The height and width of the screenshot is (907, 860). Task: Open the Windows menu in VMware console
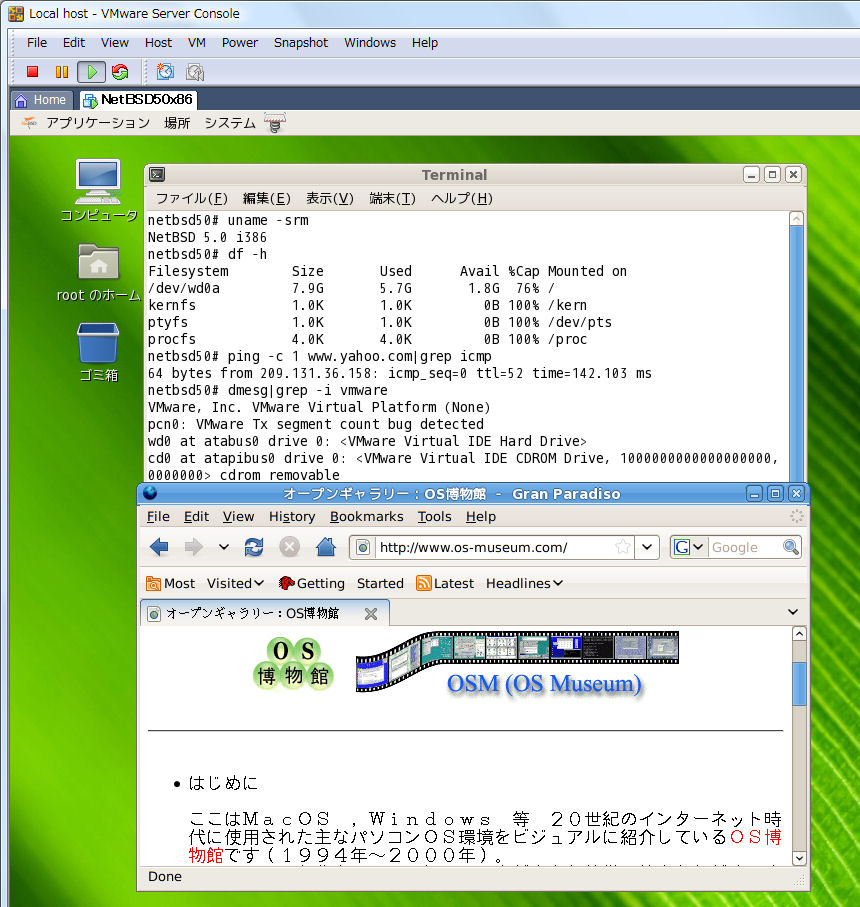(370, 43)
